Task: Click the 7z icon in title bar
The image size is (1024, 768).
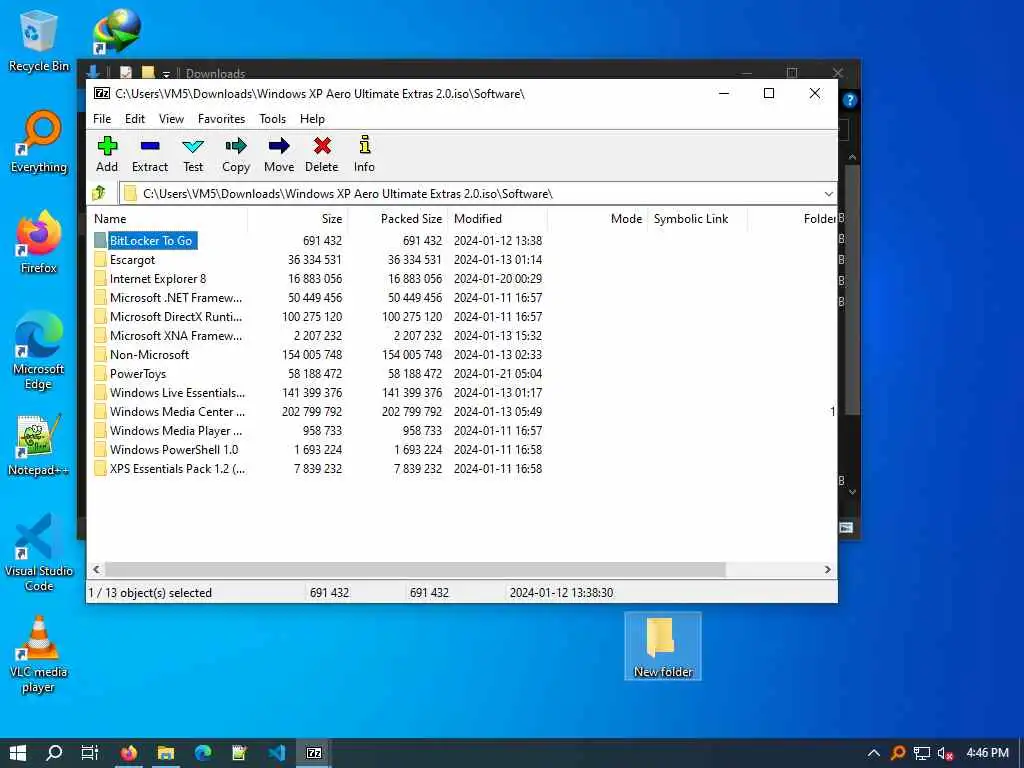Action: tap(102, 93)
